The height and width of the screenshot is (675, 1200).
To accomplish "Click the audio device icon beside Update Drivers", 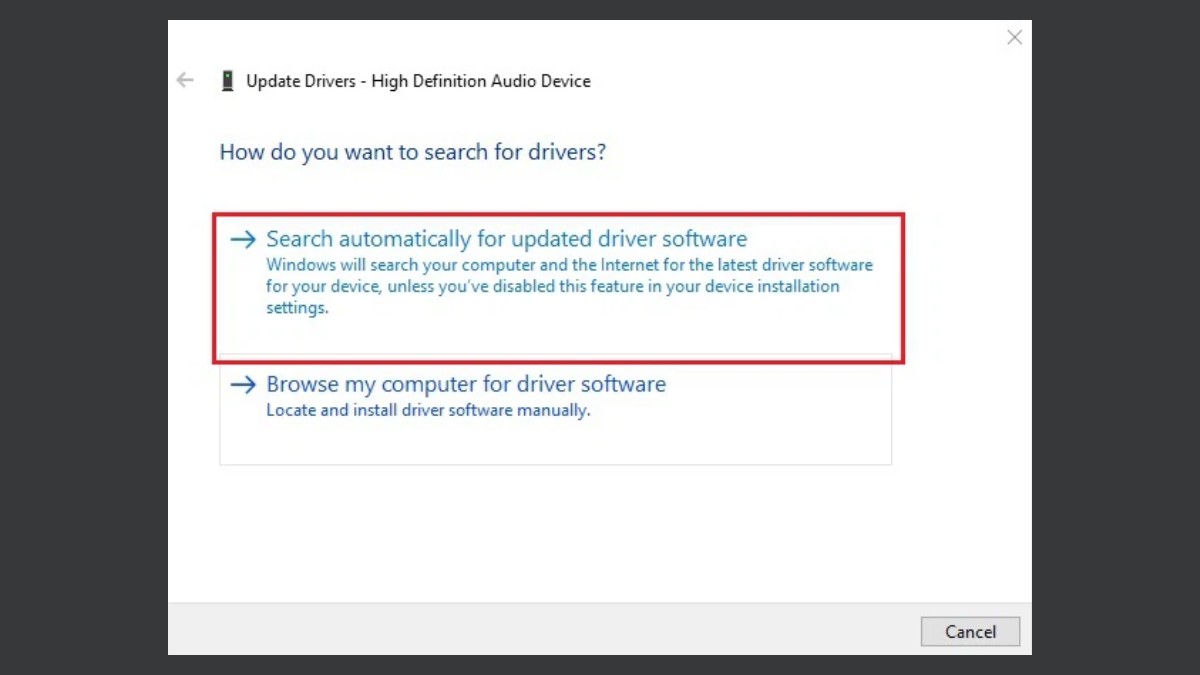I will (228, 81).
